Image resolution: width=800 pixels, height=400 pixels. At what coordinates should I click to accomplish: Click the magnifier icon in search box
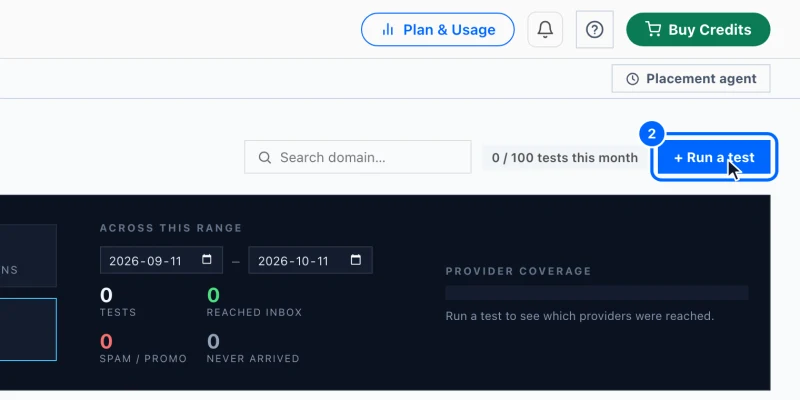point(264,157)
